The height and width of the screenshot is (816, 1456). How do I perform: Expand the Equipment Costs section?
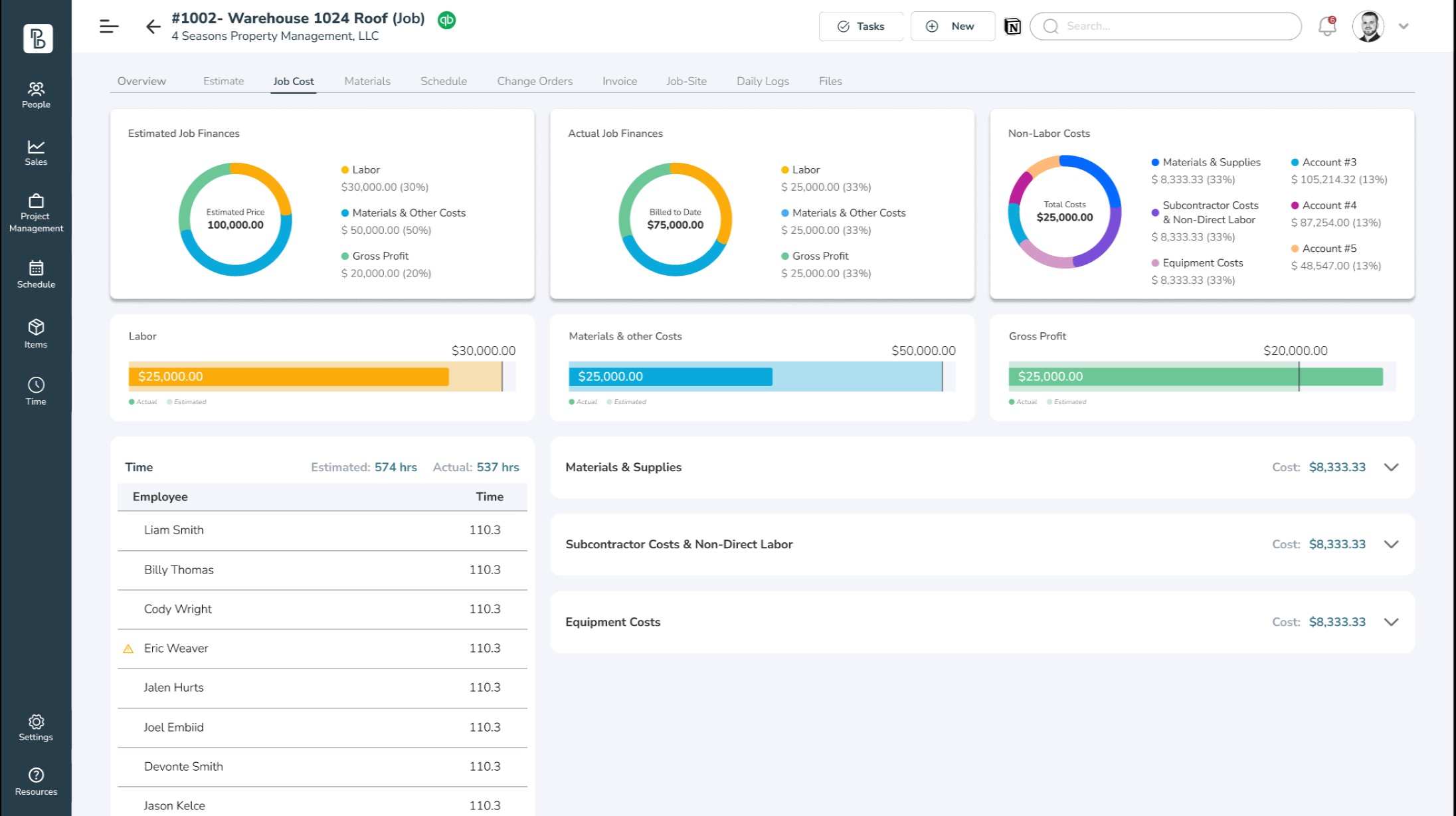tap(1391, 622)
